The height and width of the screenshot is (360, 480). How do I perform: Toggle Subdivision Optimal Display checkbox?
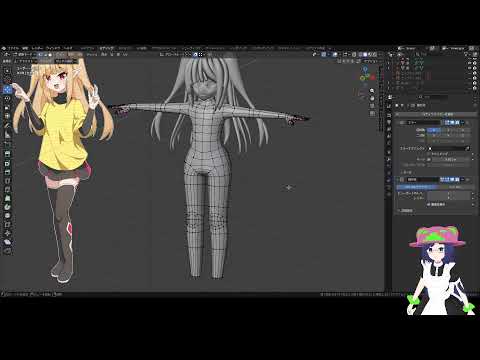tap(428, 204)
